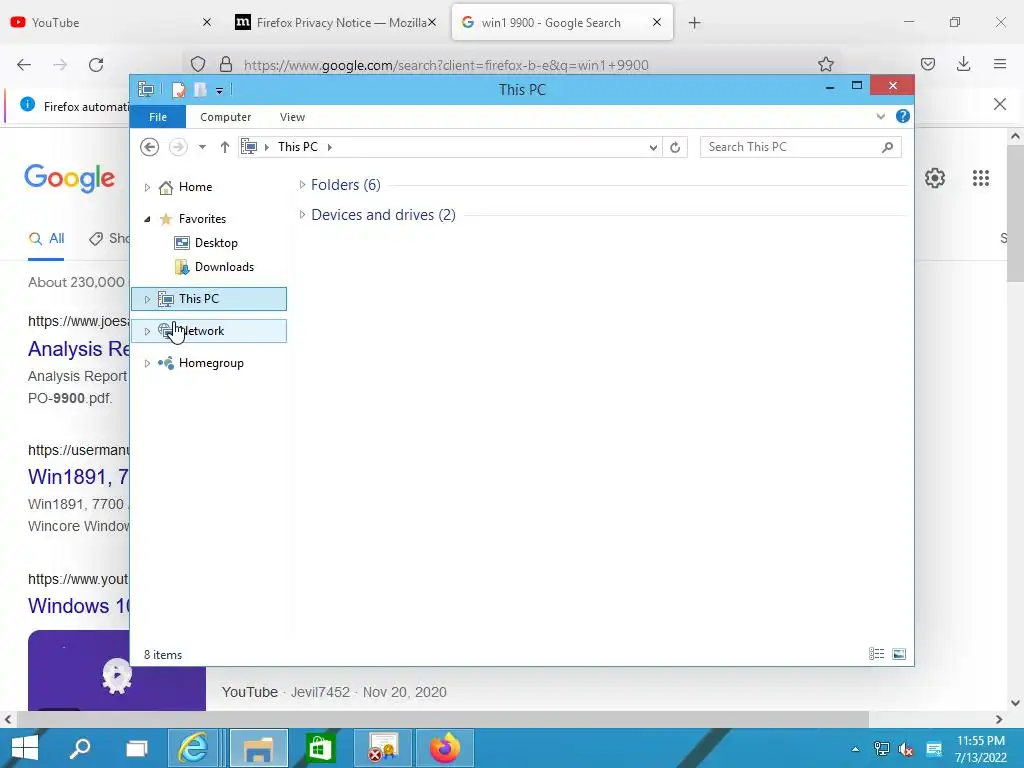The width and height of the screenshot is (1024, 768).
Task: Open recent locations dropdown arrow
Action: click(x=202, y=147)
